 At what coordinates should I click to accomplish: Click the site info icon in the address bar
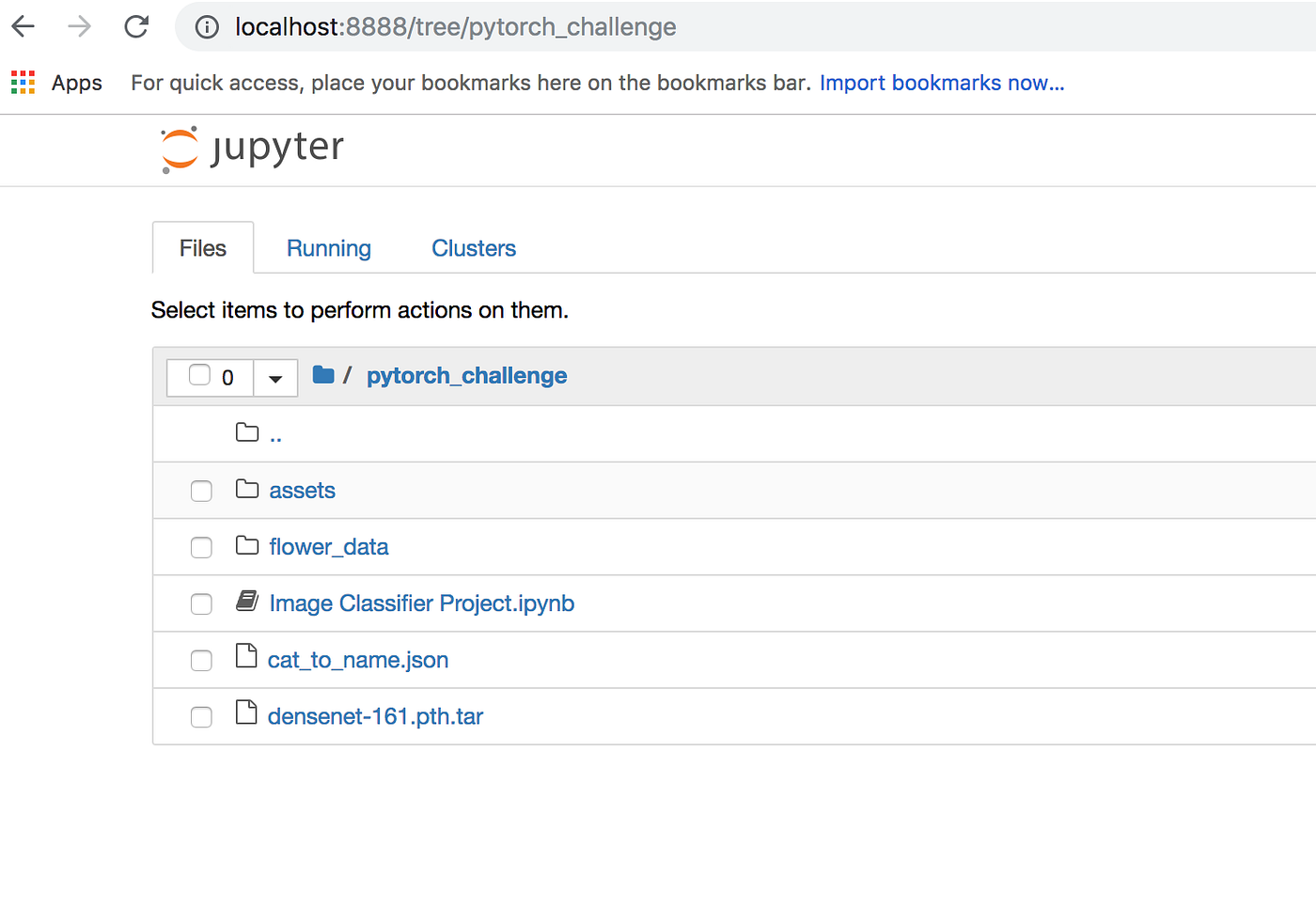click(207, 27)
